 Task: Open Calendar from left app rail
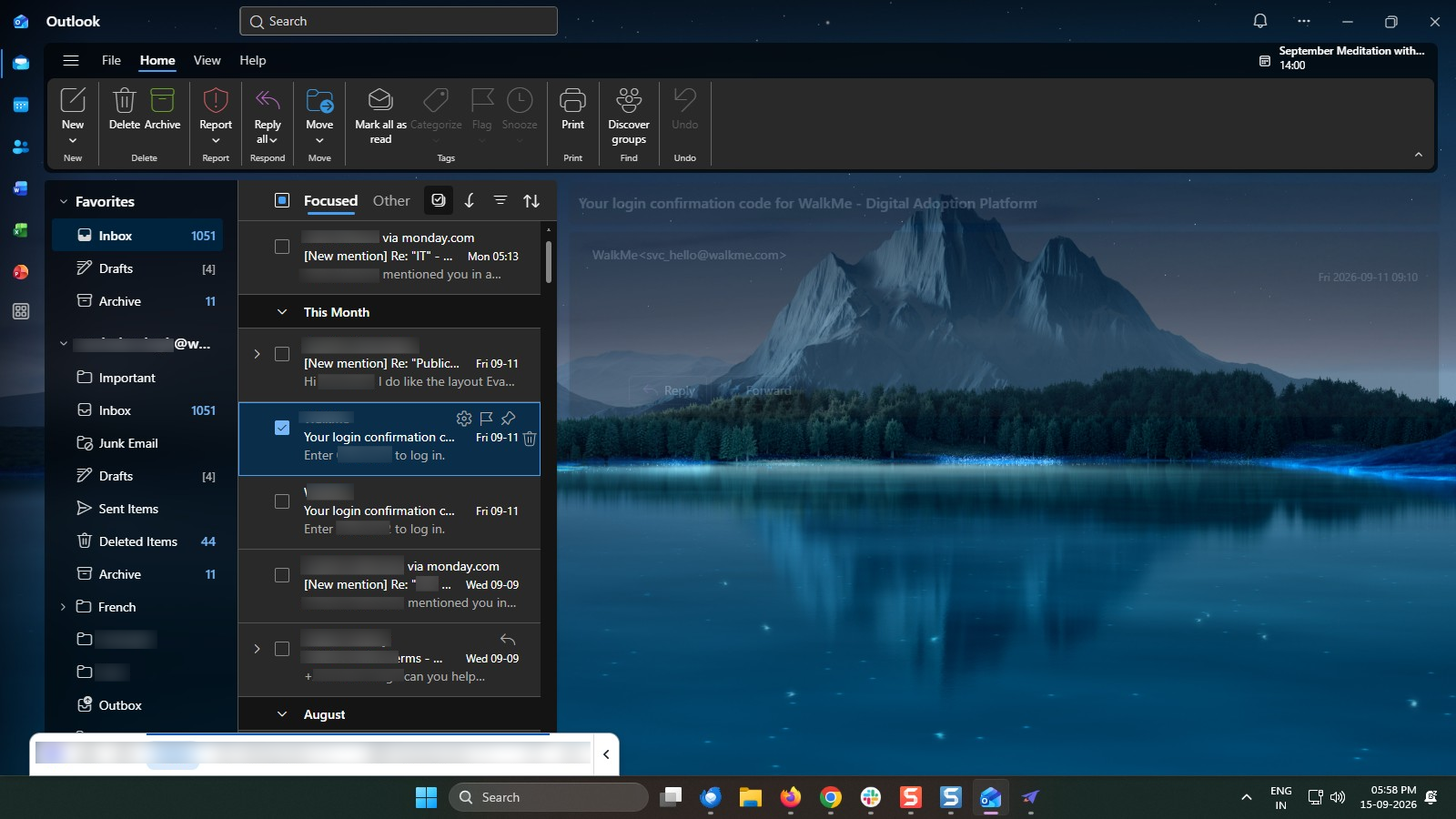21,106
